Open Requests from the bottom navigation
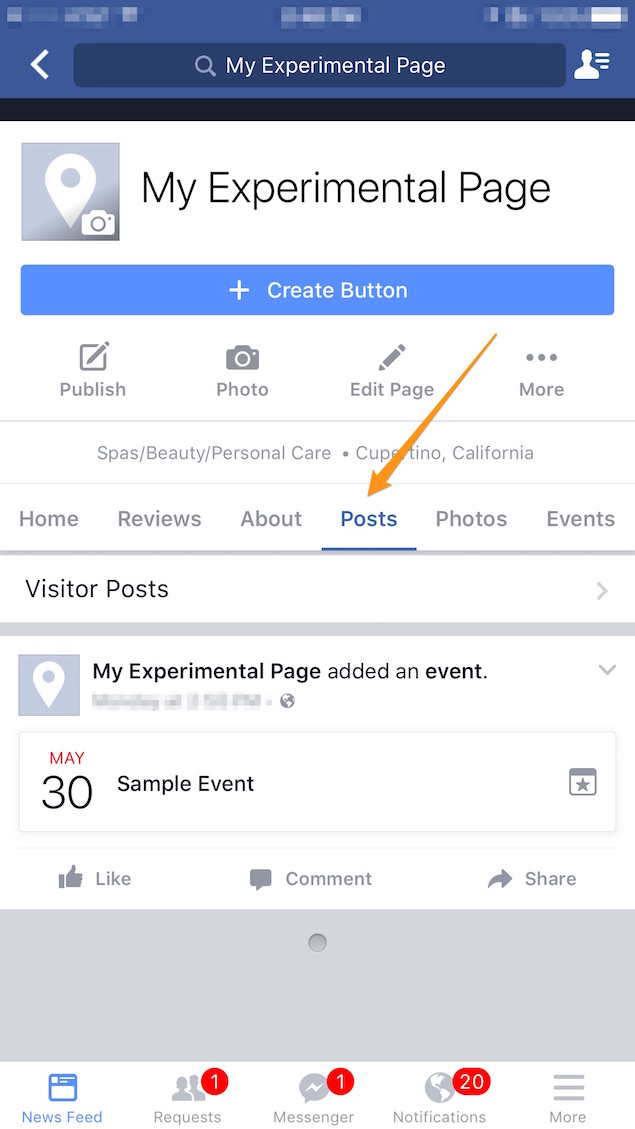This screenshot has height=1129, width=635. pos(188,1087)
